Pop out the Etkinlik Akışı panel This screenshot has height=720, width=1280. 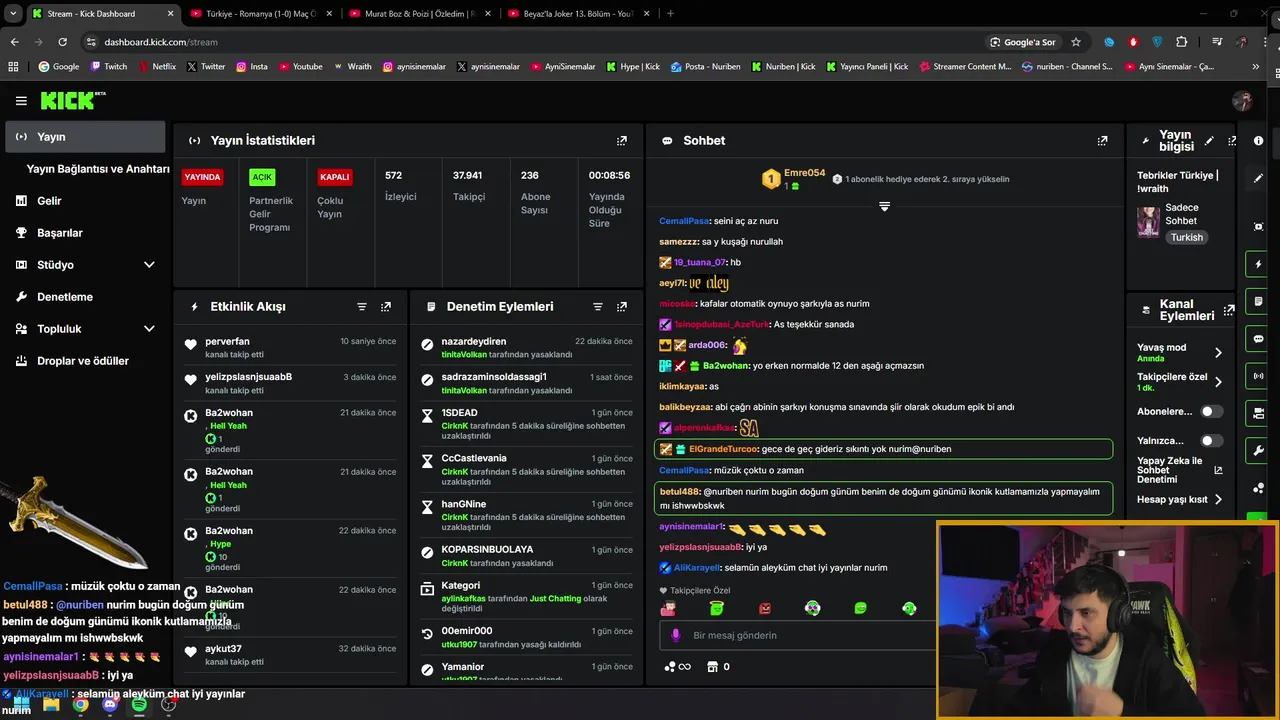pos(386,307)
